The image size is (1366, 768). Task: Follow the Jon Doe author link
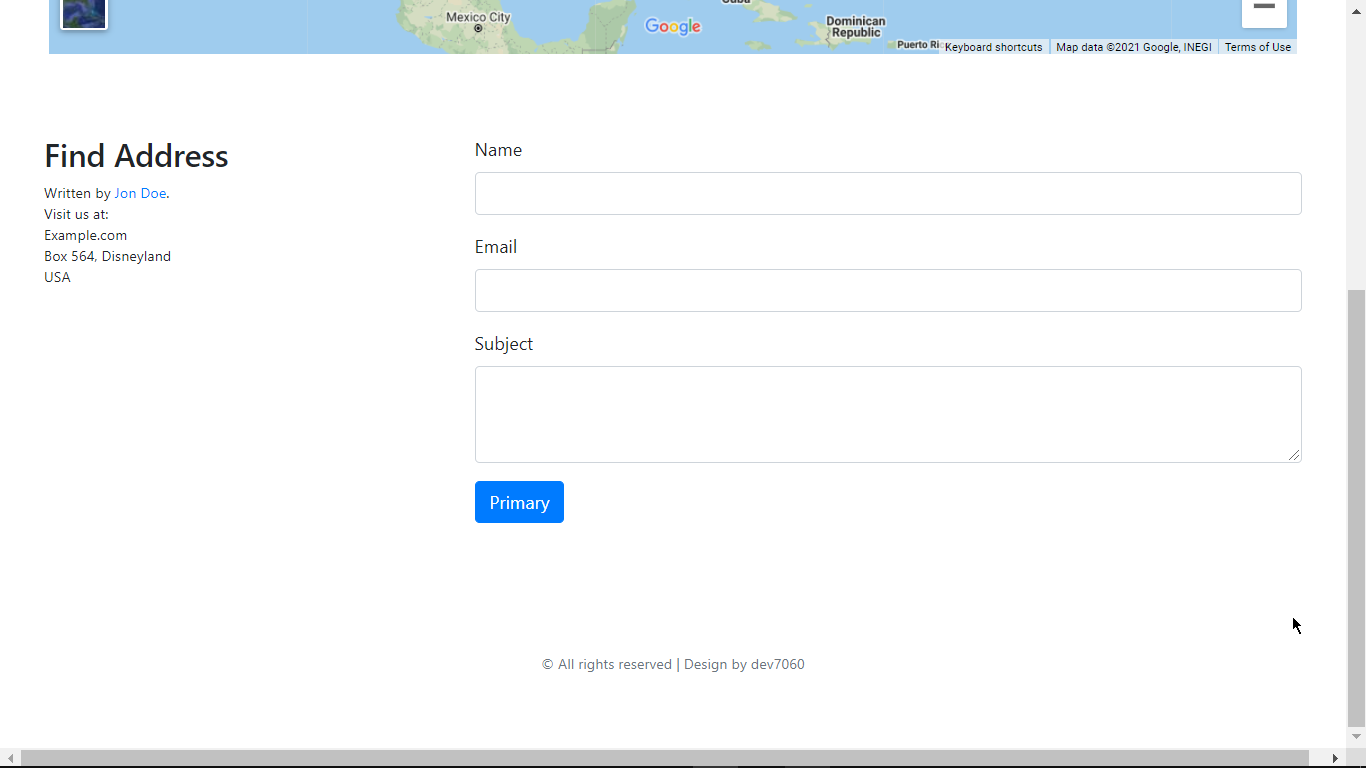click(140, 193)
